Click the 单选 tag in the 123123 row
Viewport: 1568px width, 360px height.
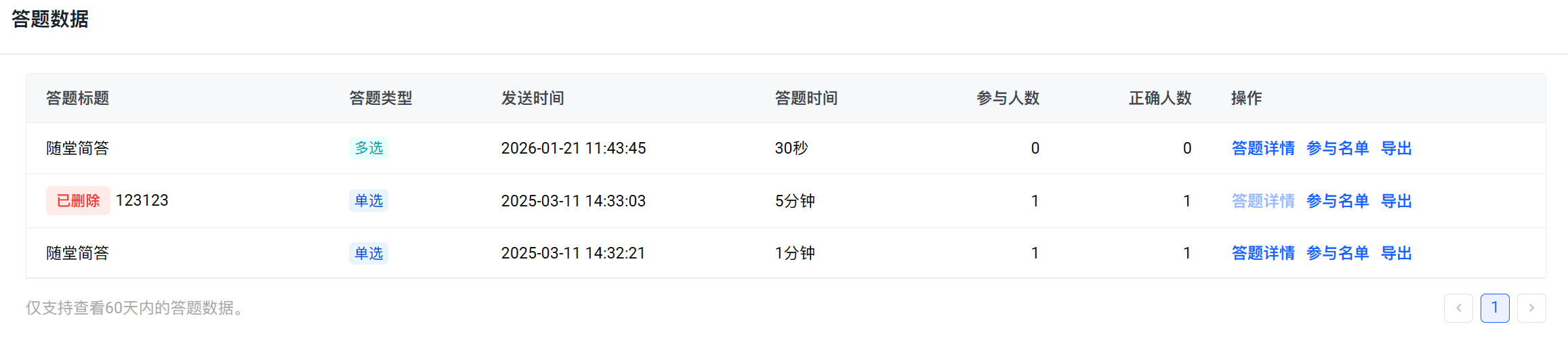[369, 201]
